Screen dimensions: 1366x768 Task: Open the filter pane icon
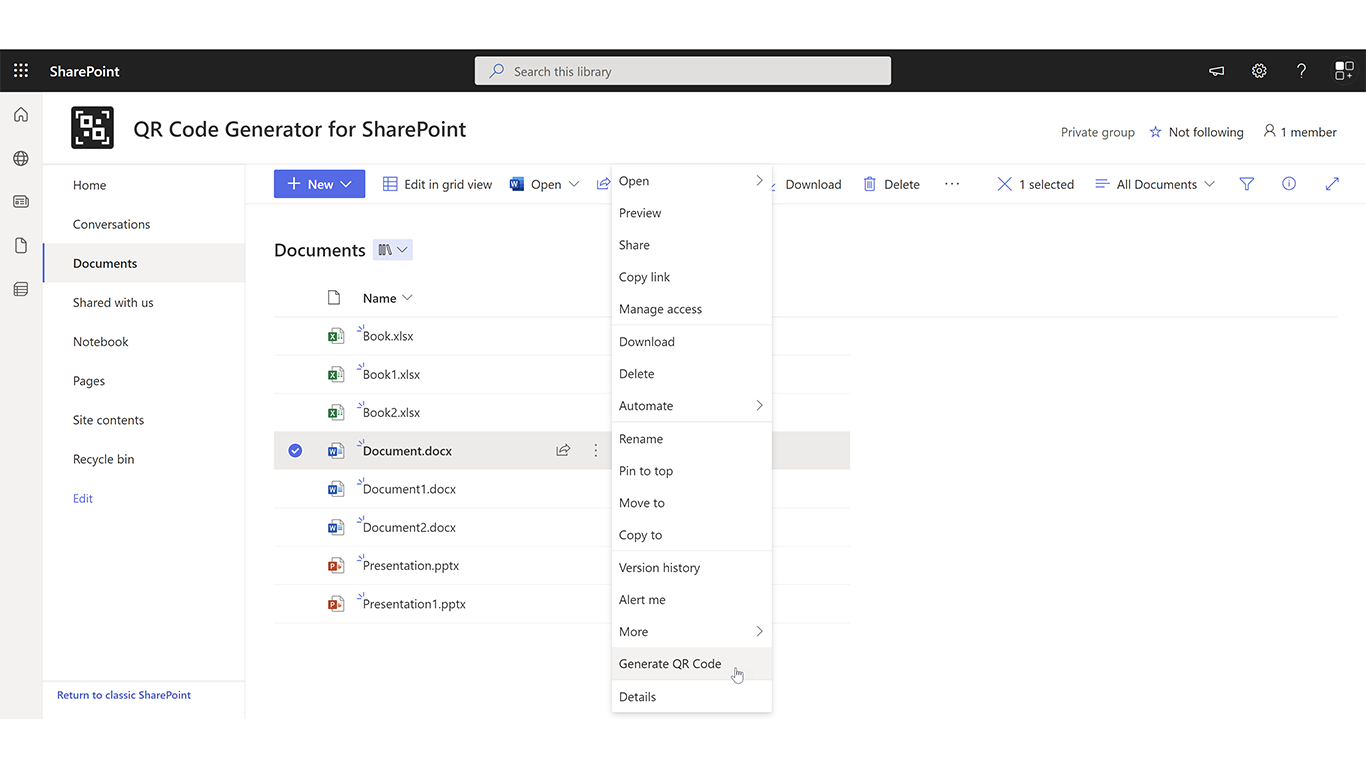coord(1247,184)
